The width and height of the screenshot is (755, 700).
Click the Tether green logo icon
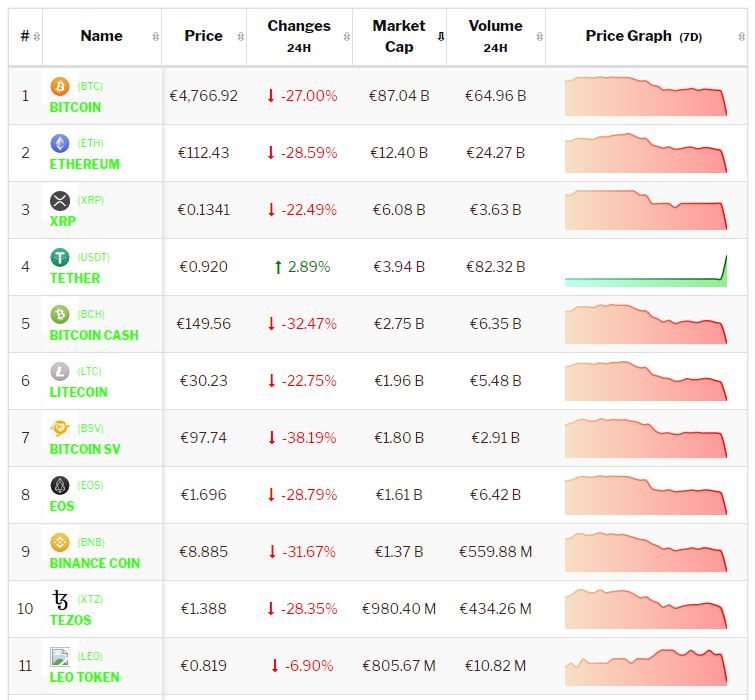(x=60, y=257)
